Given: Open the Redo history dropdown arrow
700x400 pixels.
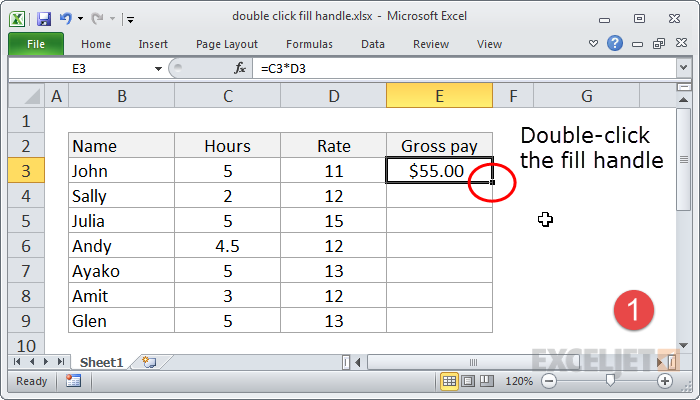Looking at the screenshot, I should [112, 19].
